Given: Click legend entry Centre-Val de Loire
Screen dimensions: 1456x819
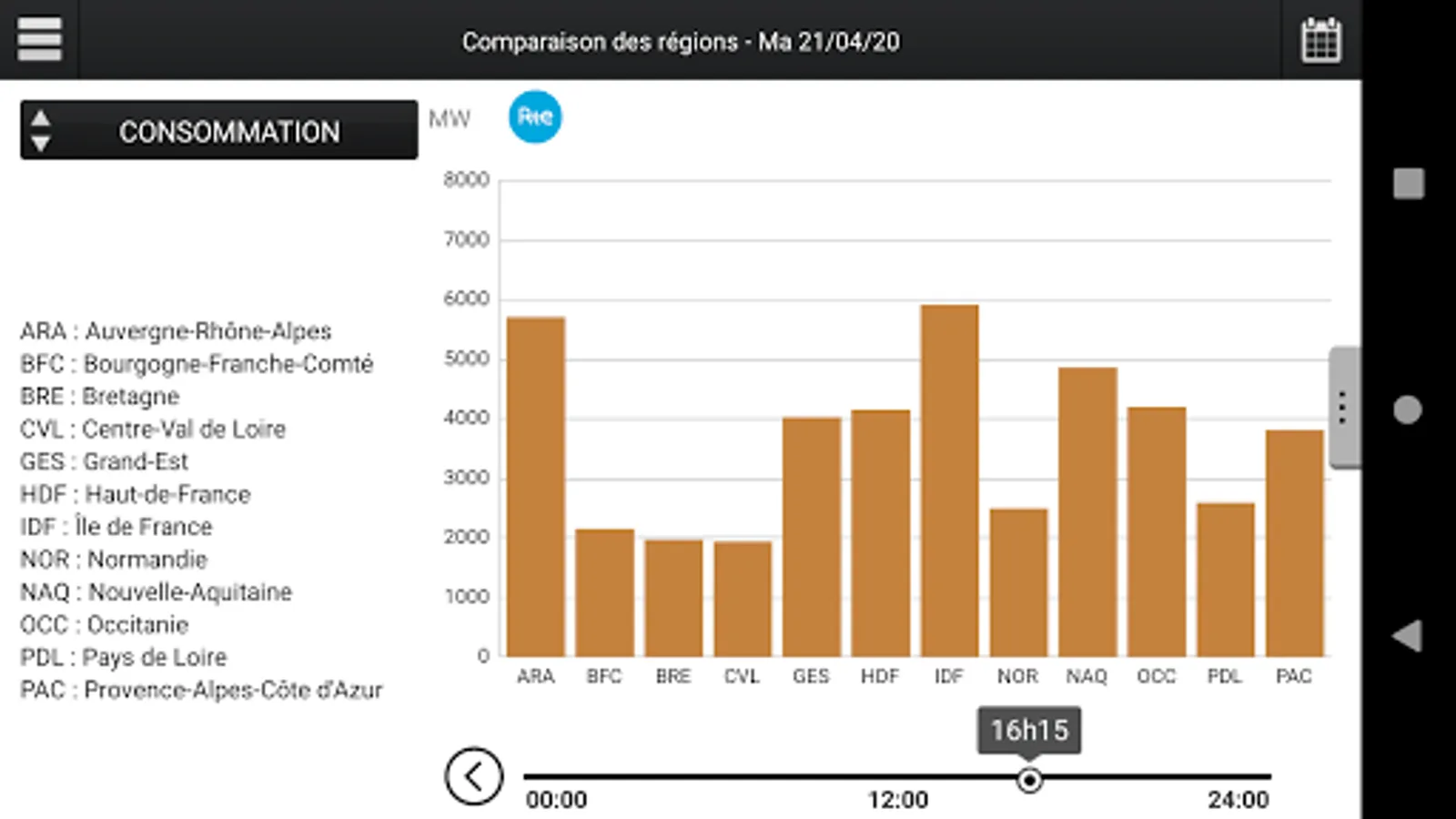Looking at the screenshot, I should 153,429.
